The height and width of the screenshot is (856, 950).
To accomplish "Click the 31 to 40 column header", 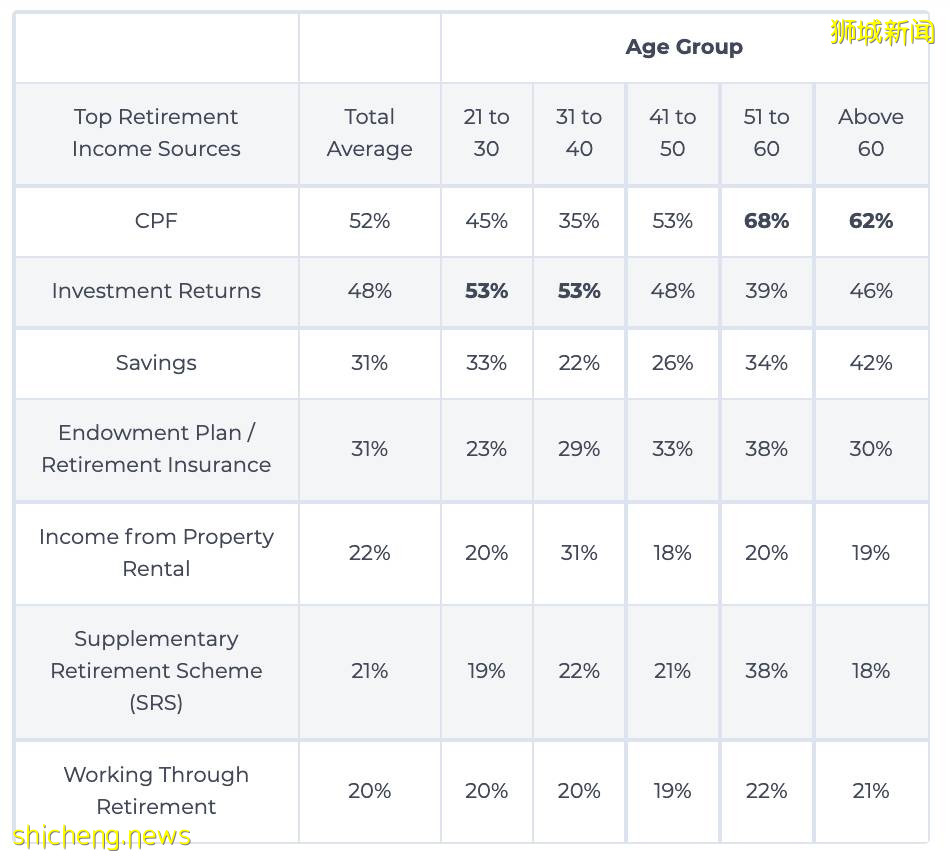I will [579, 133].
